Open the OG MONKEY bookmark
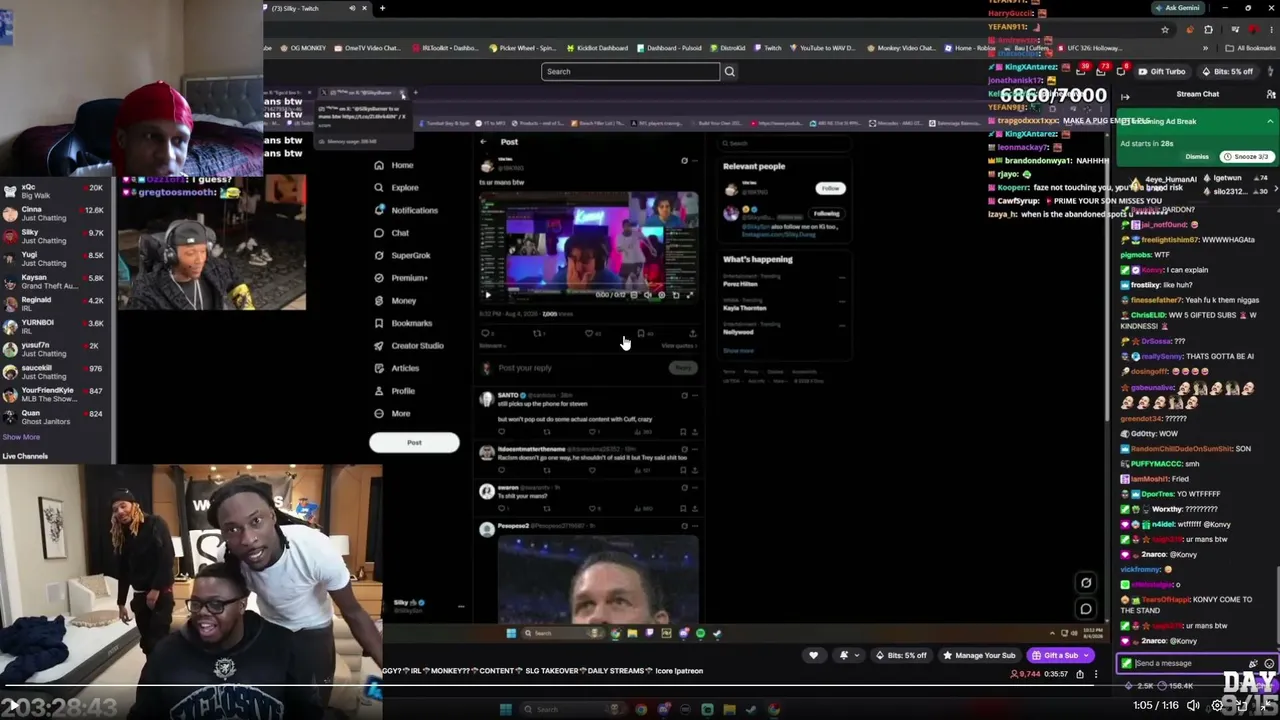 click(x=302, y=48)
